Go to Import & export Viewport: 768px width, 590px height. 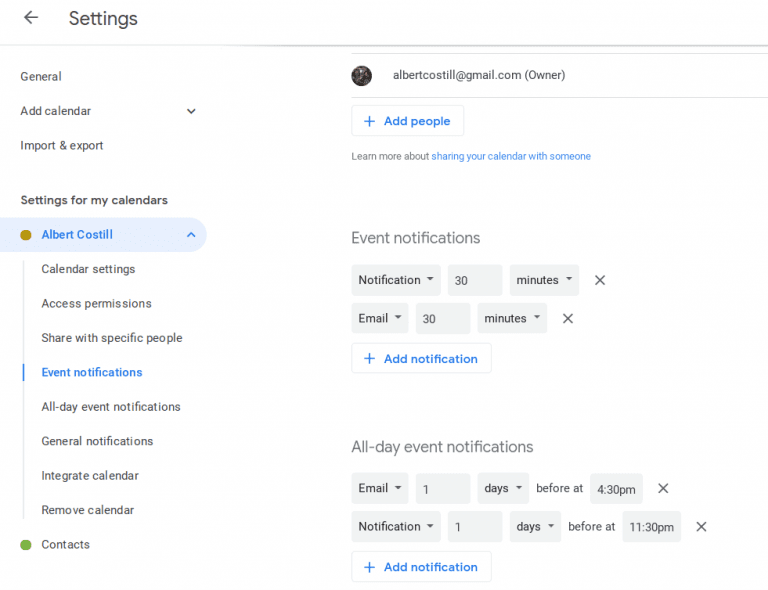click(62, 145)
